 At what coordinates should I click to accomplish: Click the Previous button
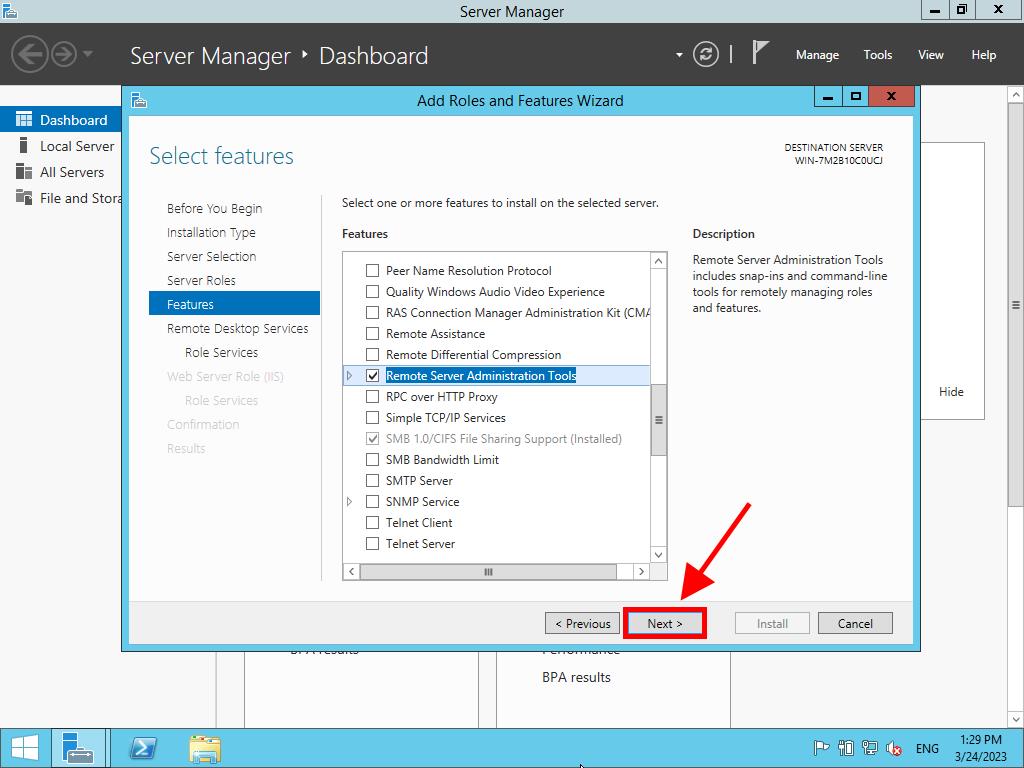(x=583, y=623)
